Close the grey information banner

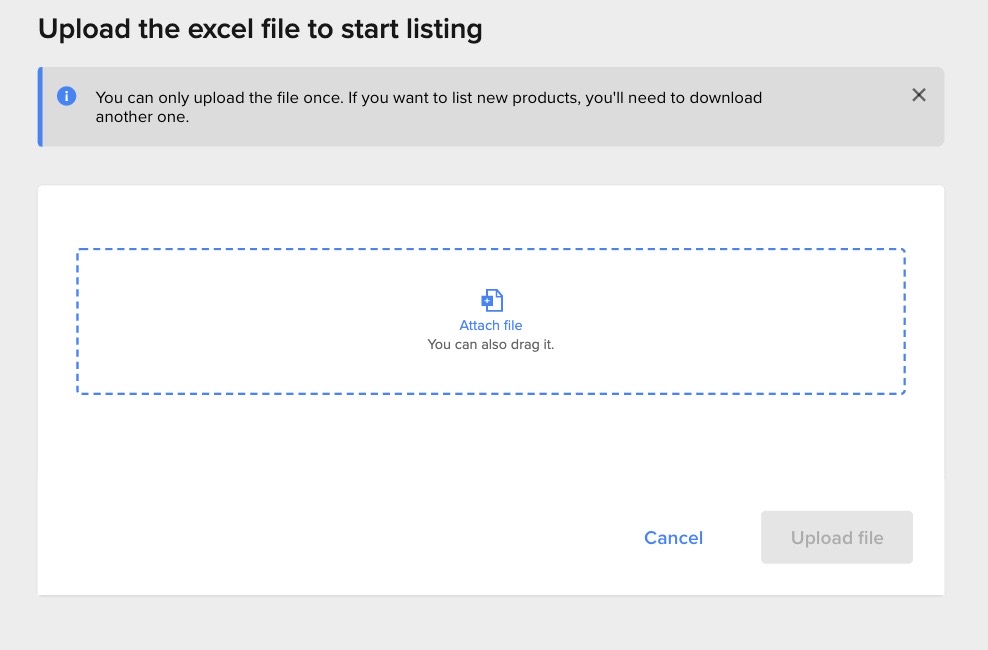click(919, 94)
